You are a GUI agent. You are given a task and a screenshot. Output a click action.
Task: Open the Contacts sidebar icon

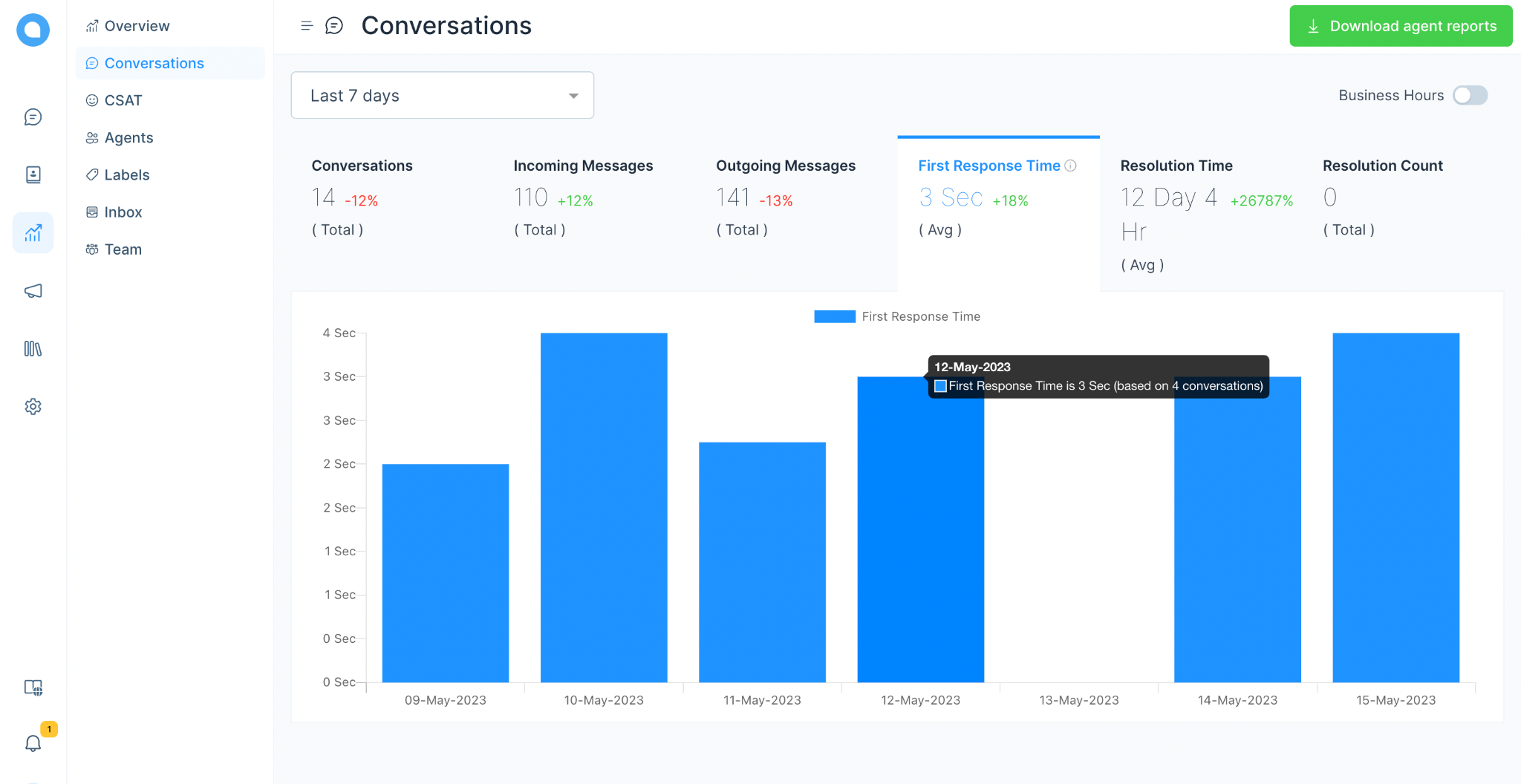point(33,174)
